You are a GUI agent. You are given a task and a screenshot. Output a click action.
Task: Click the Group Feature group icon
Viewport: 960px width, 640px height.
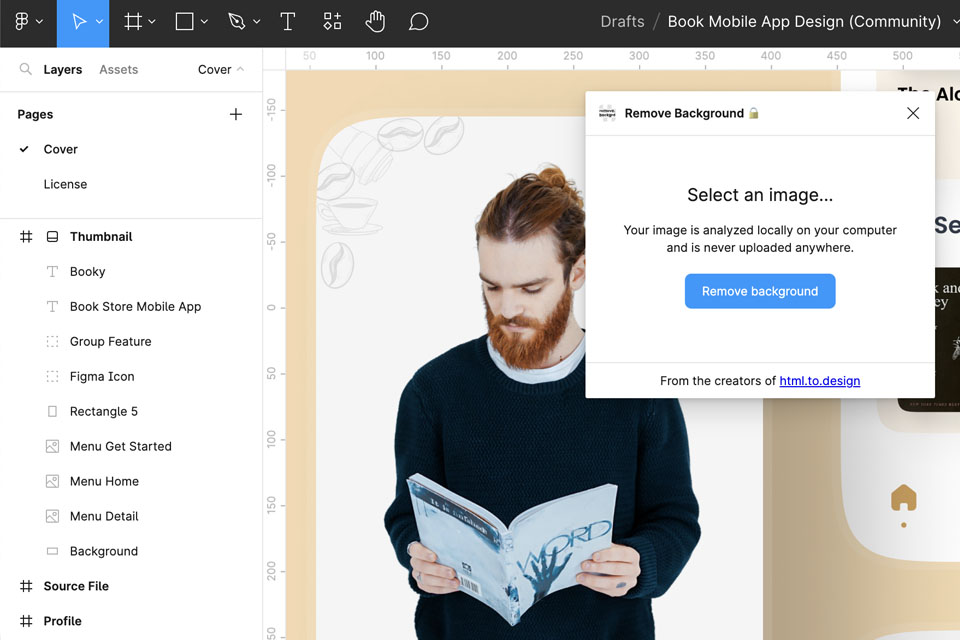pos(53,341)
